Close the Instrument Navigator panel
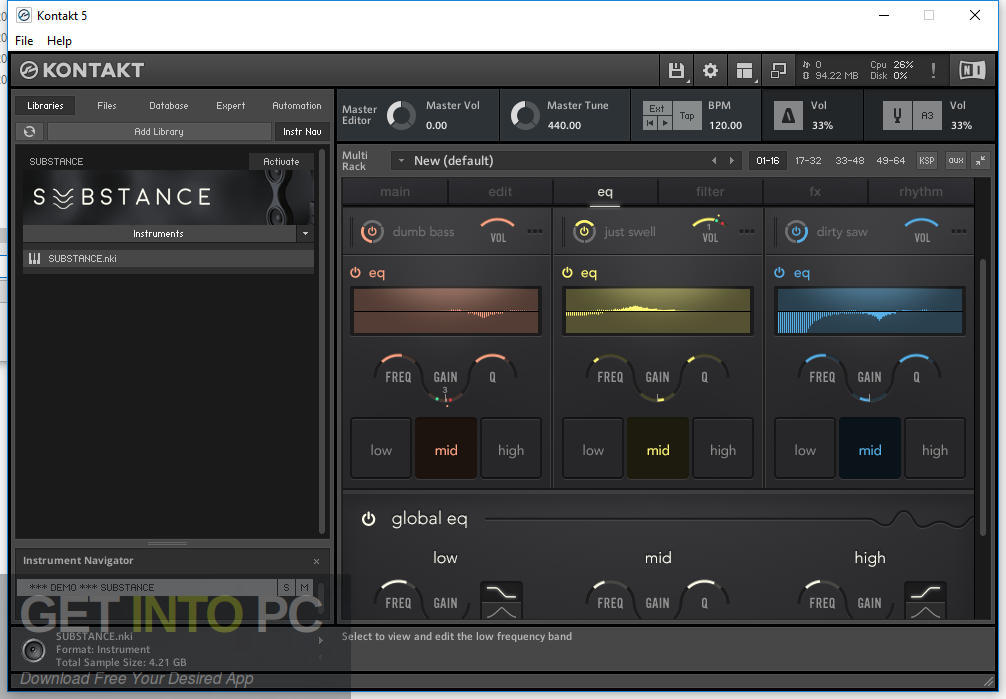This screenshot has width=1006, height=699. 316,562
